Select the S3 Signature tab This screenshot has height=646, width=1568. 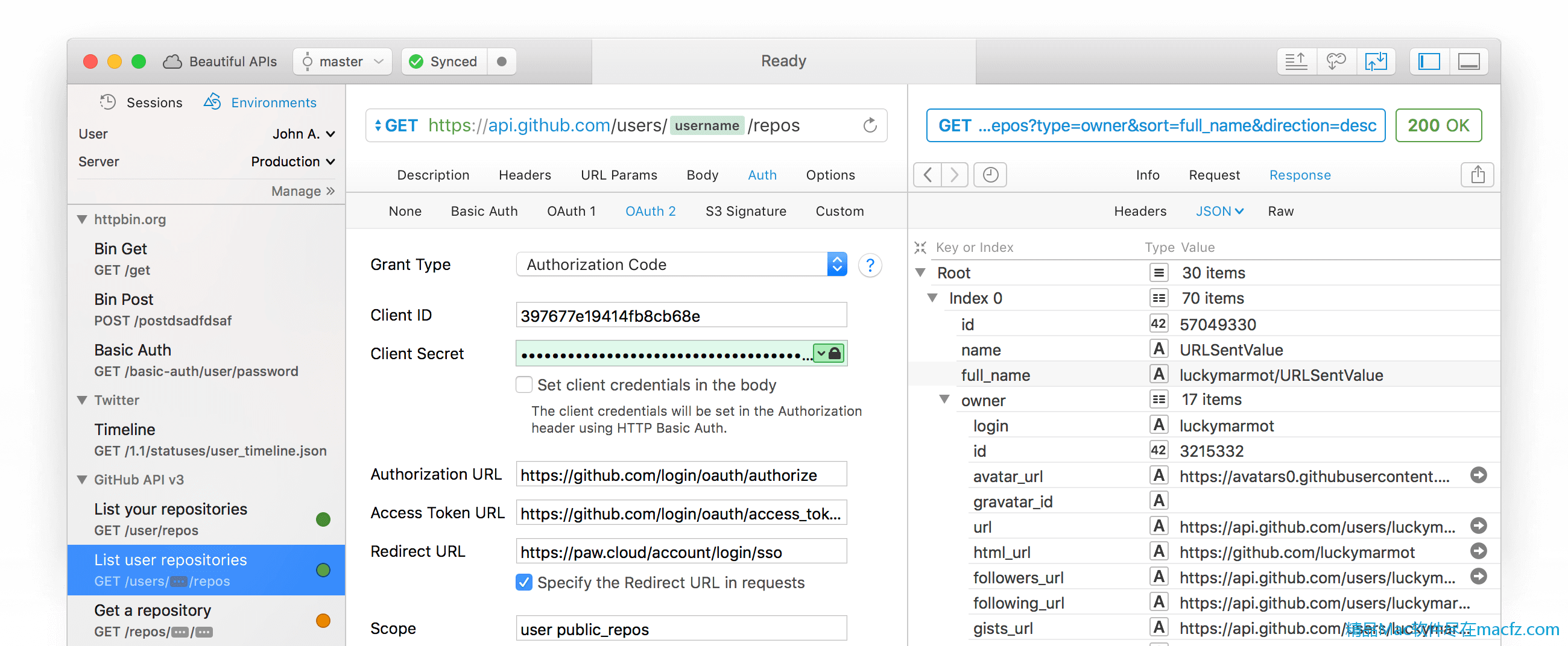[x=745, y=211]
